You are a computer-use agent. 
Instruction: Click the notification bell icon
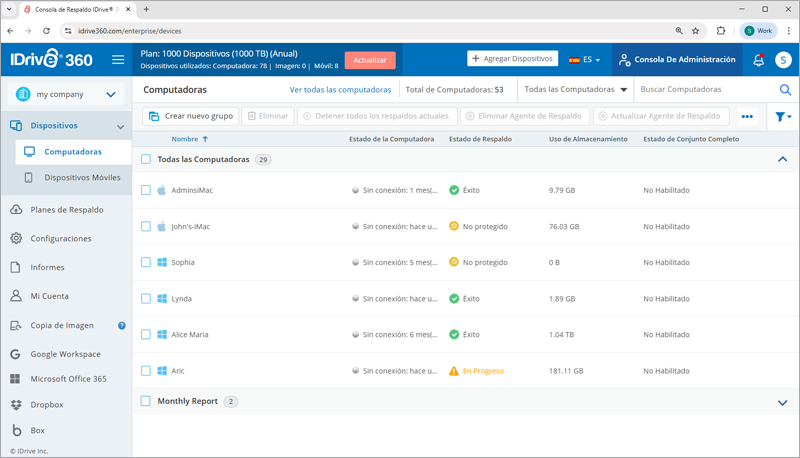click(x=758, y=60)
